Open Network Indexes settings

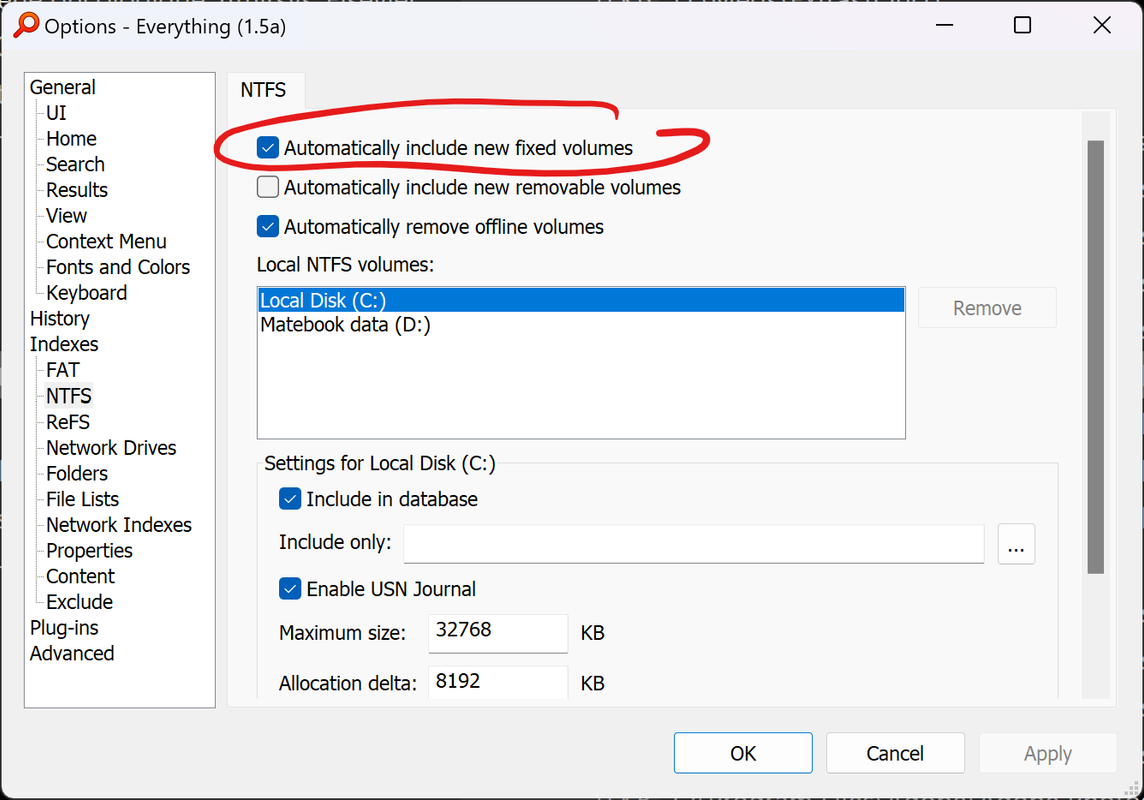coord(119,525)
